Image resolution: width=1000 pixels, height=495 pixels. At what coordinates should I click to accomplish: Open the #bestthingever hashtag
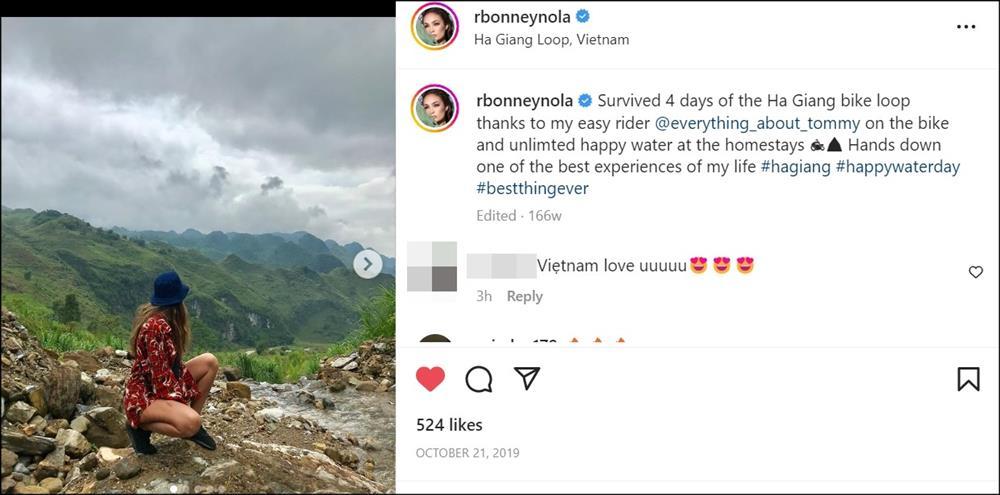[532, 188]
